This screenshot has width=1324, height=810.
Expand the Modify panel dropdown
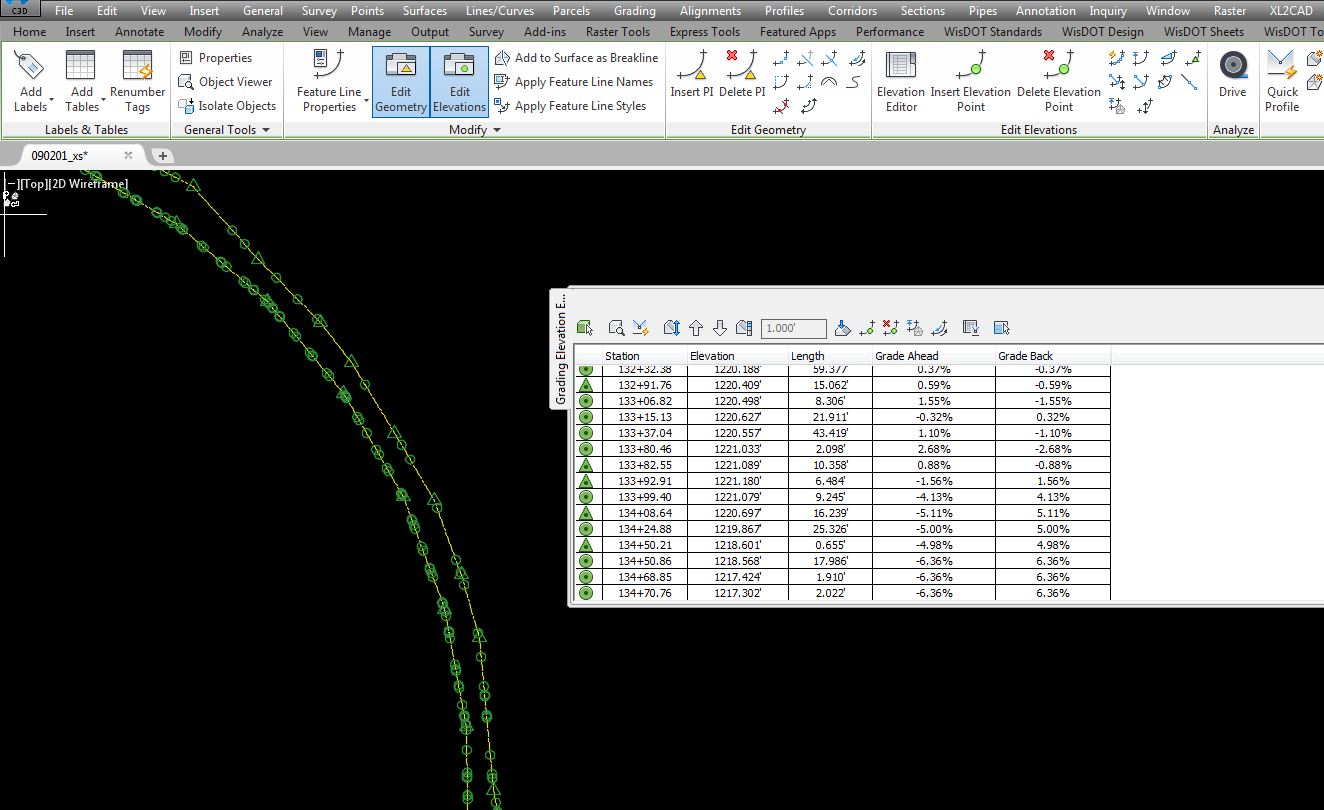496,129
